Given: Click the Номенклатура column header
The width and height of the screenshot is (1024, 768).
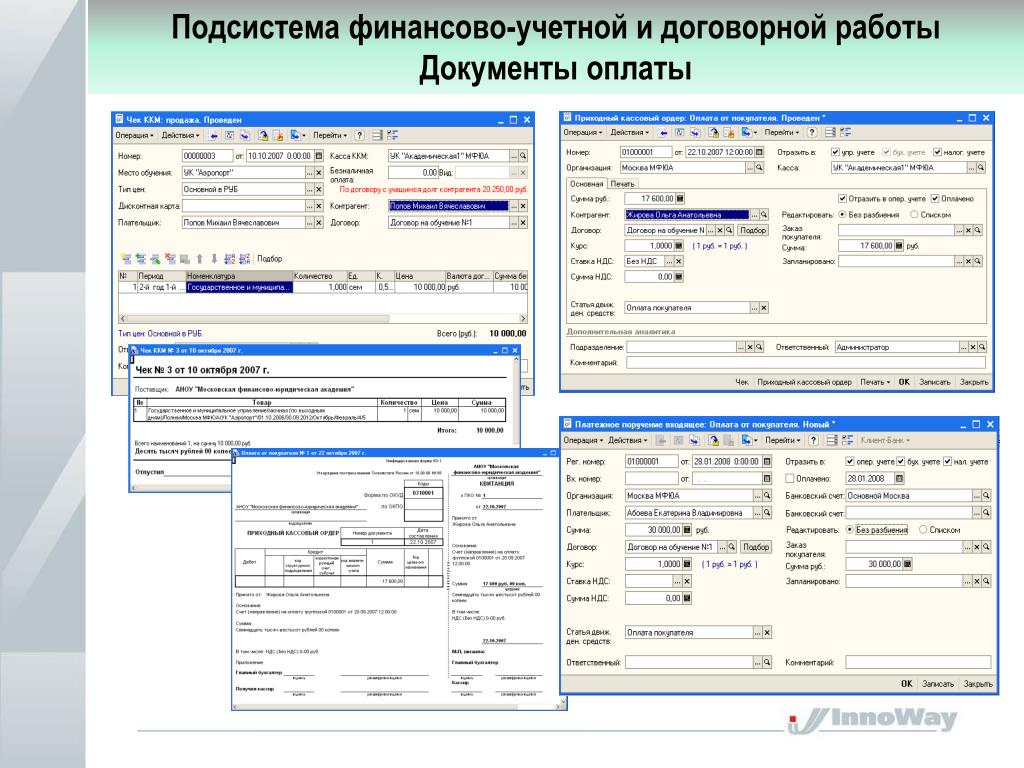Looking at the screenshot, I should click(x=239, y=276).
